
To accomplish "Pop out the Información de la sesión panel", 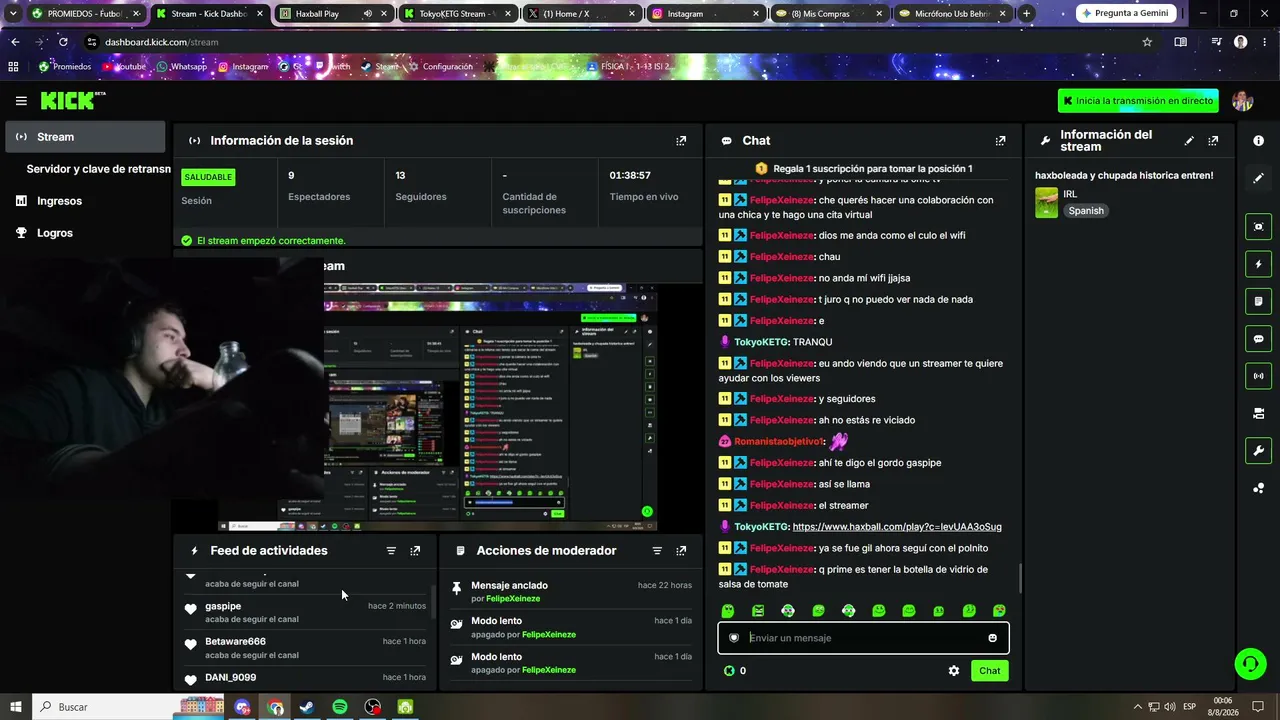I will 681,141.
